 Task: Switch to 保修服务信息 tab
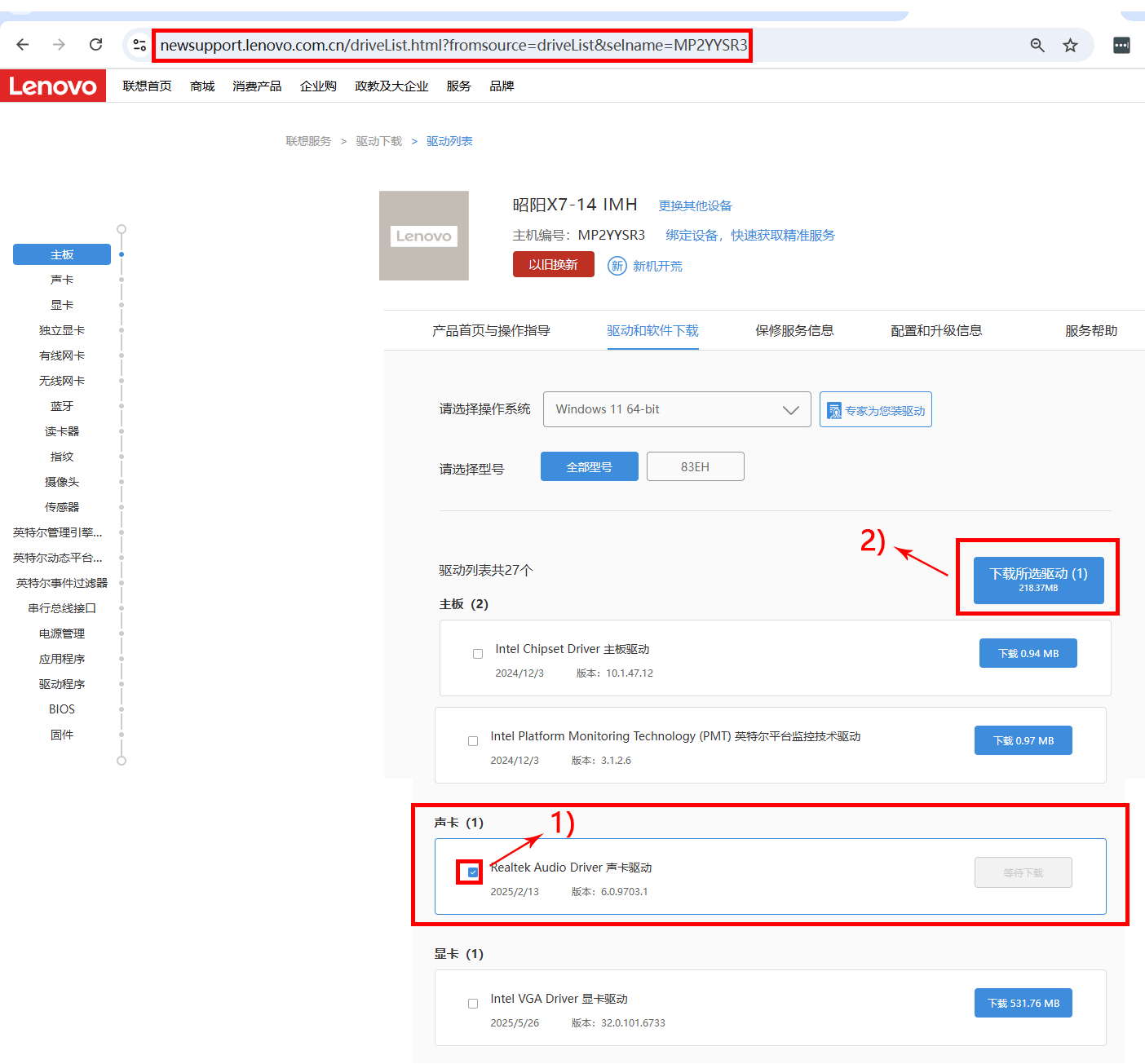click(794, 330)
